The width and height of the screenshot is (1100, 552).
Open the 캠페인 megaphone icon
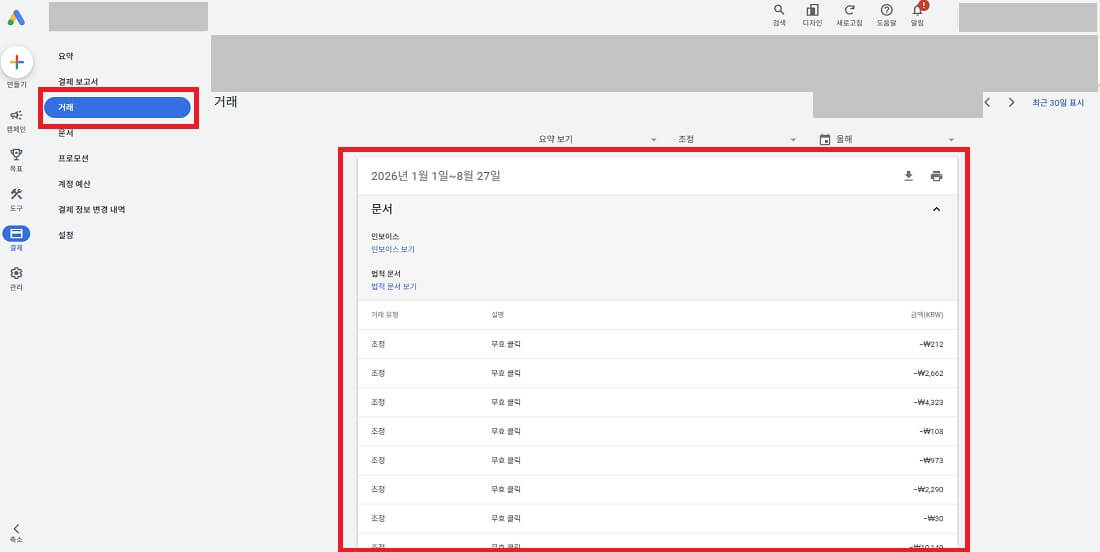(x=16, y=116)
